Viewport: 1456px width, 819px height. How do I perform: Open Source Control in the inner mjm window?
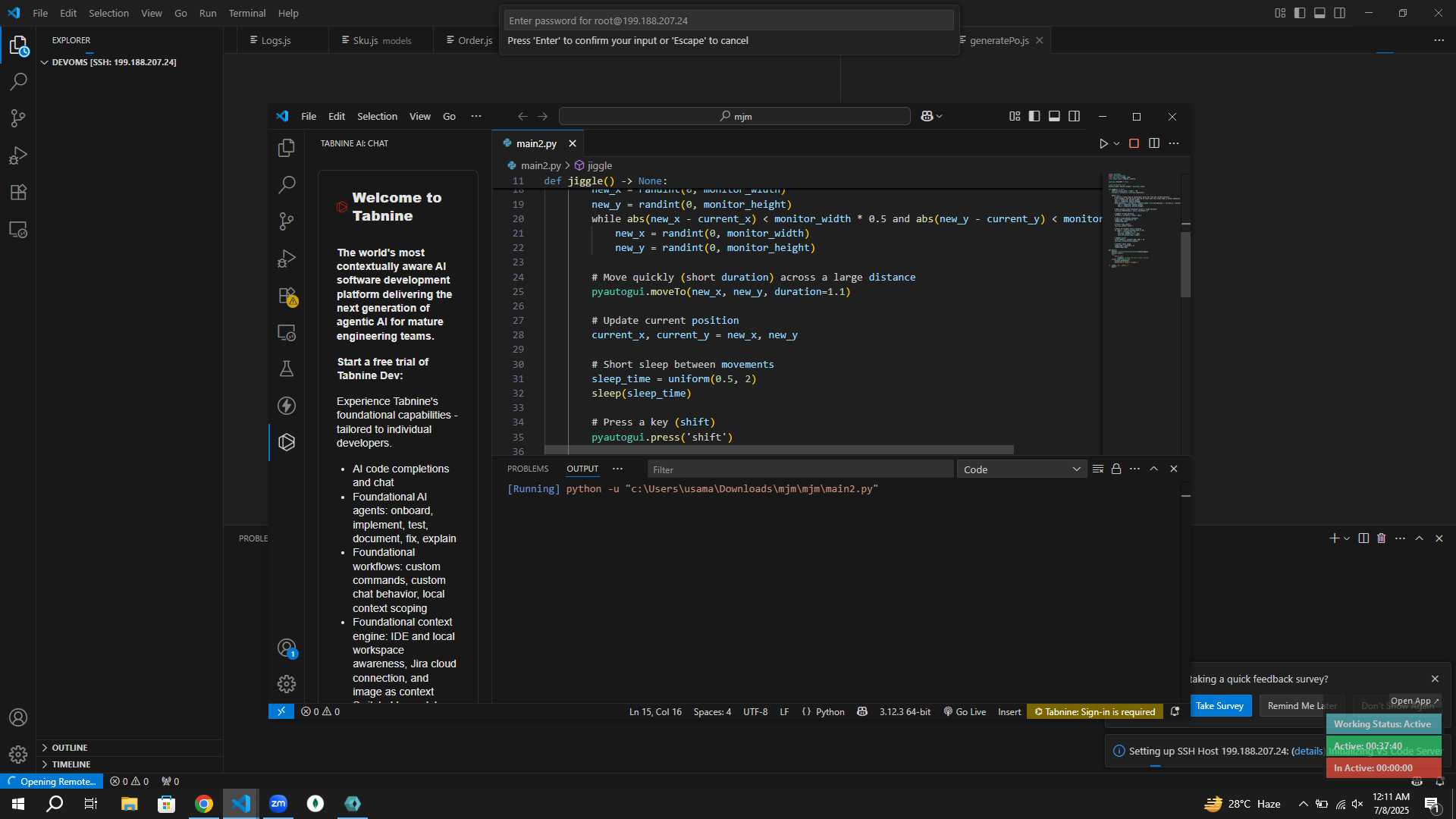(287, 221)
